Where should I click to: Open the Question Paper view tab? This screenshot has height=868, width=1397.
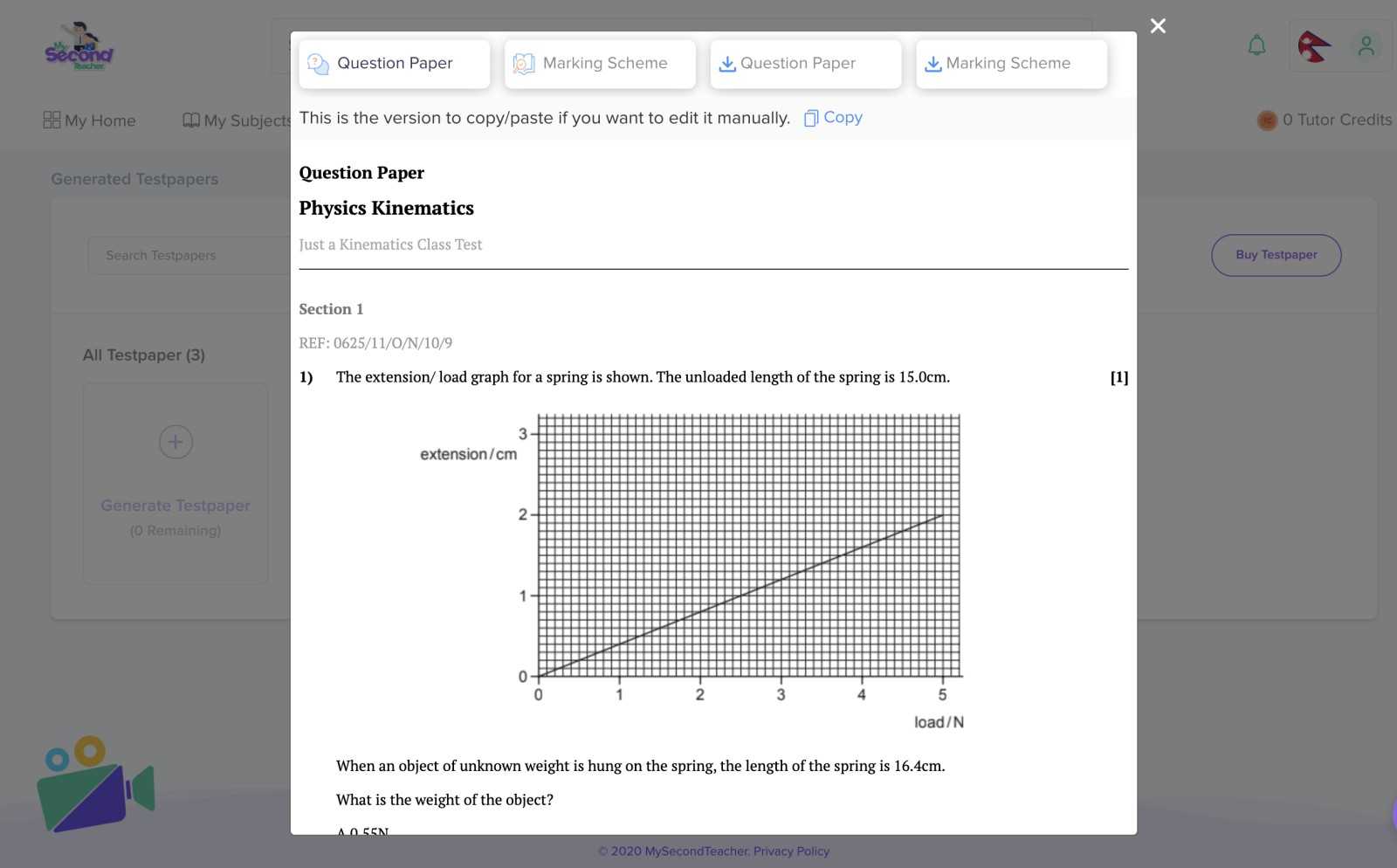[x=395, y=64]
